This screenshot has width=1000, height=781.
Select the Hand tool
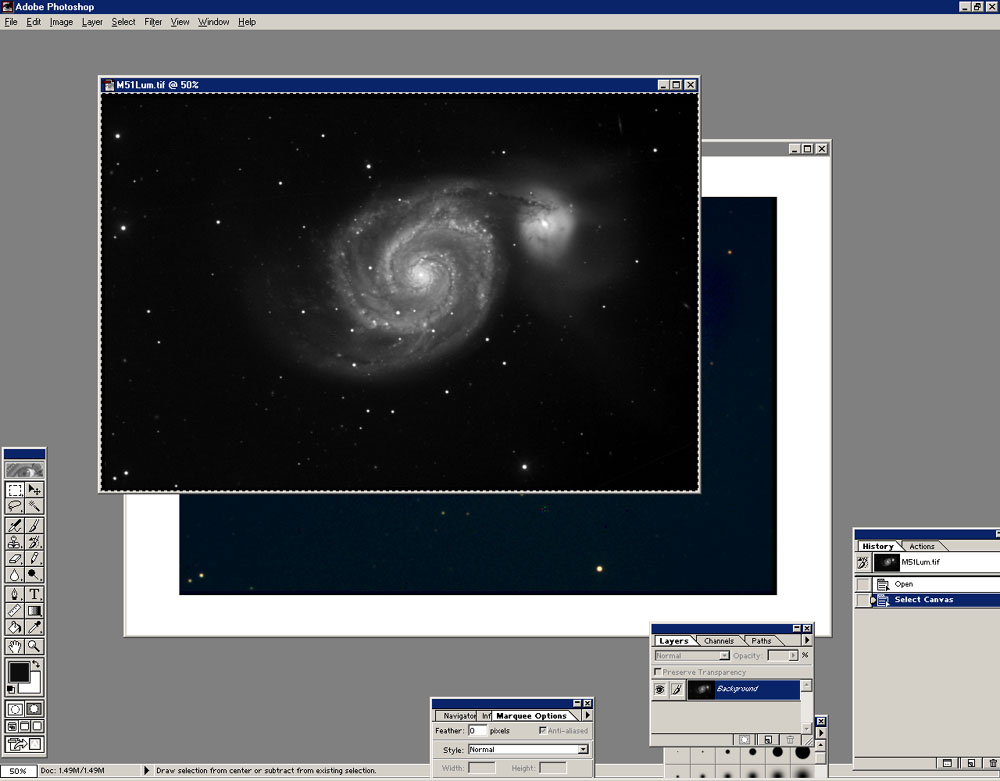[15, 646]
